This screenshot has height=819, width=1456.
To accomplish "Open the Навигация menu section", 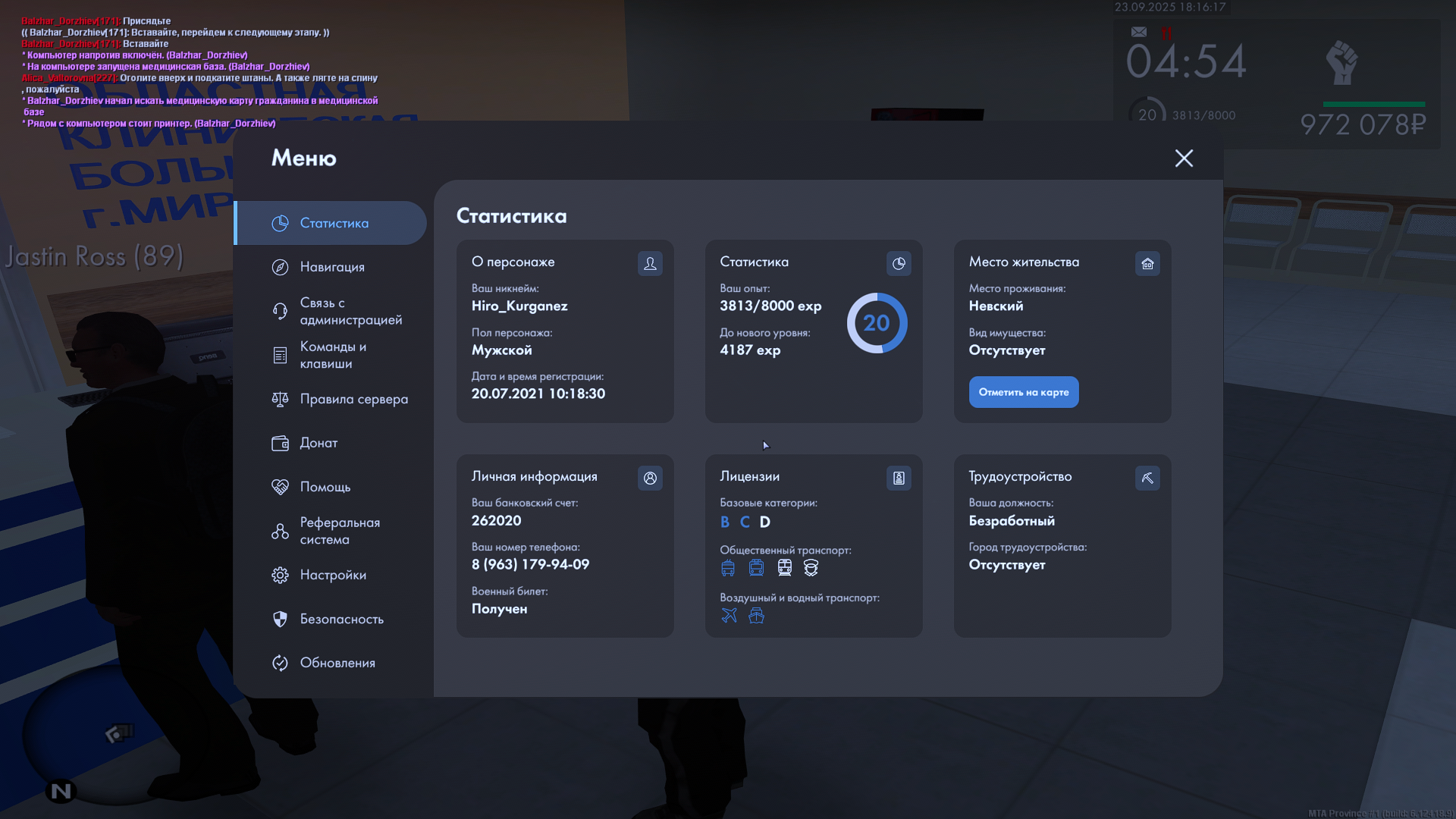I will click(x=331, y=267).
